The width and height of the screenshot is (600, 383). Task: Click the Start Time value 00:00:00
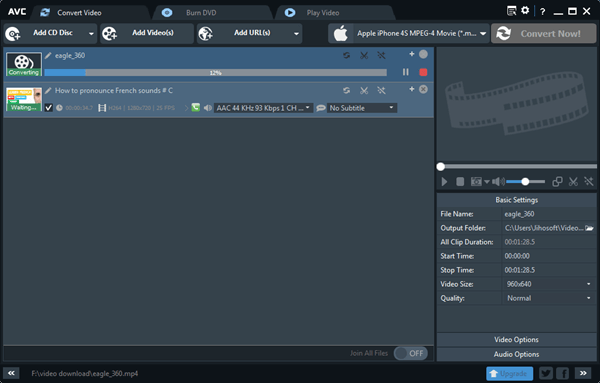[517, 256]
